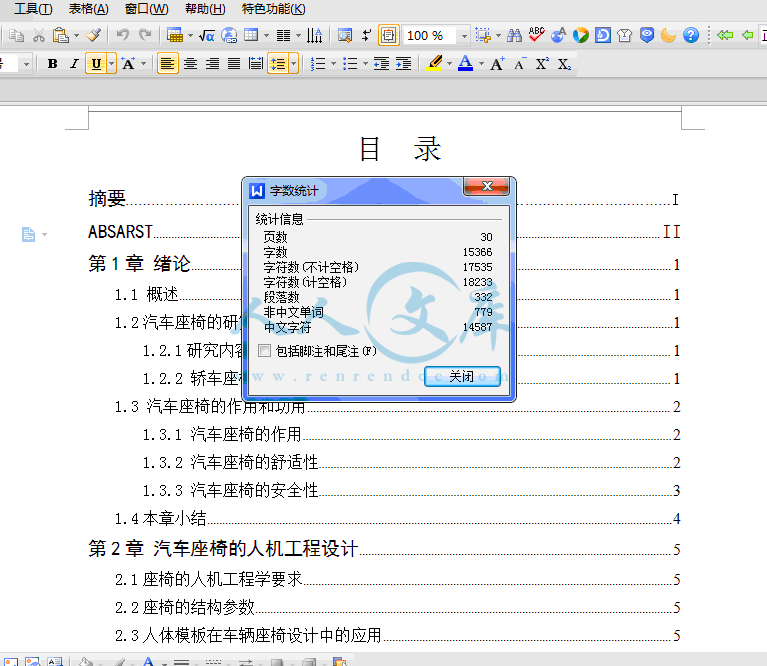
Task: Check 包括脚注和尾注 checkbox
Action: click(x=265, y=351)
